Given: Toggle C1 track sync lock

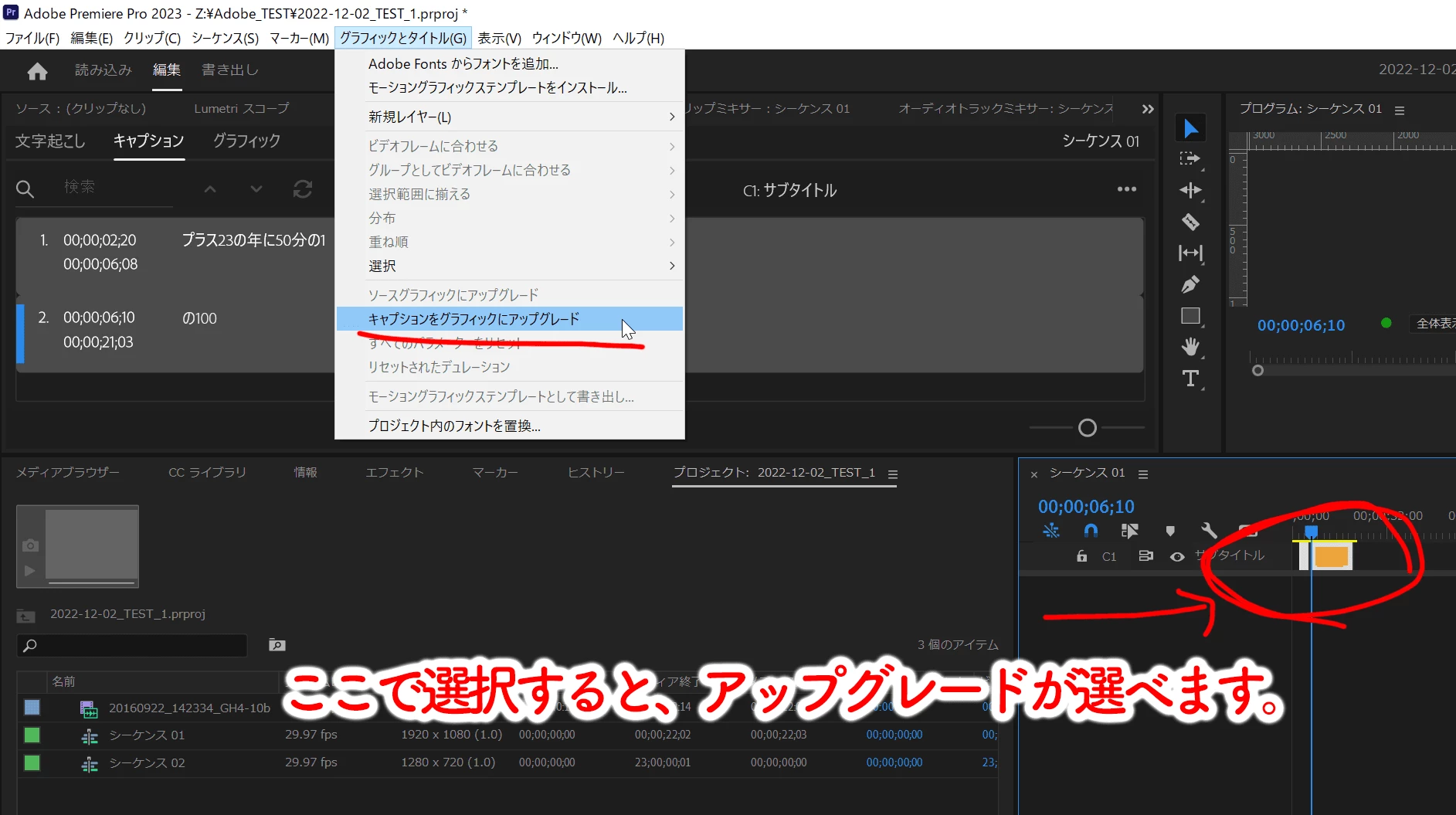Looking at the screenshot, I should click(1145, 556).
